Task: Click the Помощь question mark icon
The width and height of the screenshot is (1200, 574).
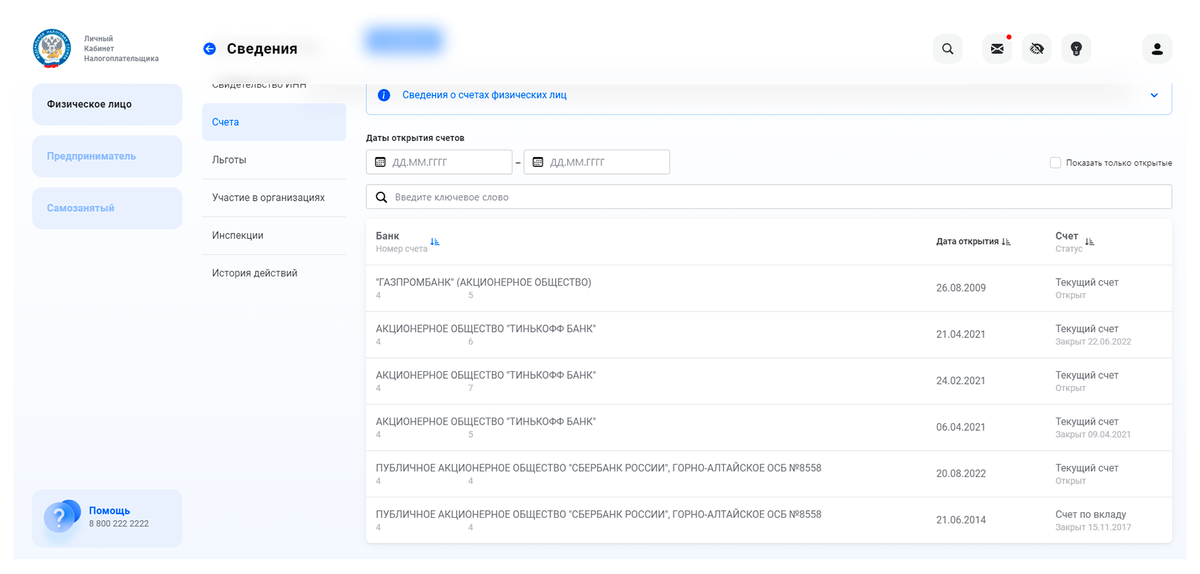Action: click(61, 517)
